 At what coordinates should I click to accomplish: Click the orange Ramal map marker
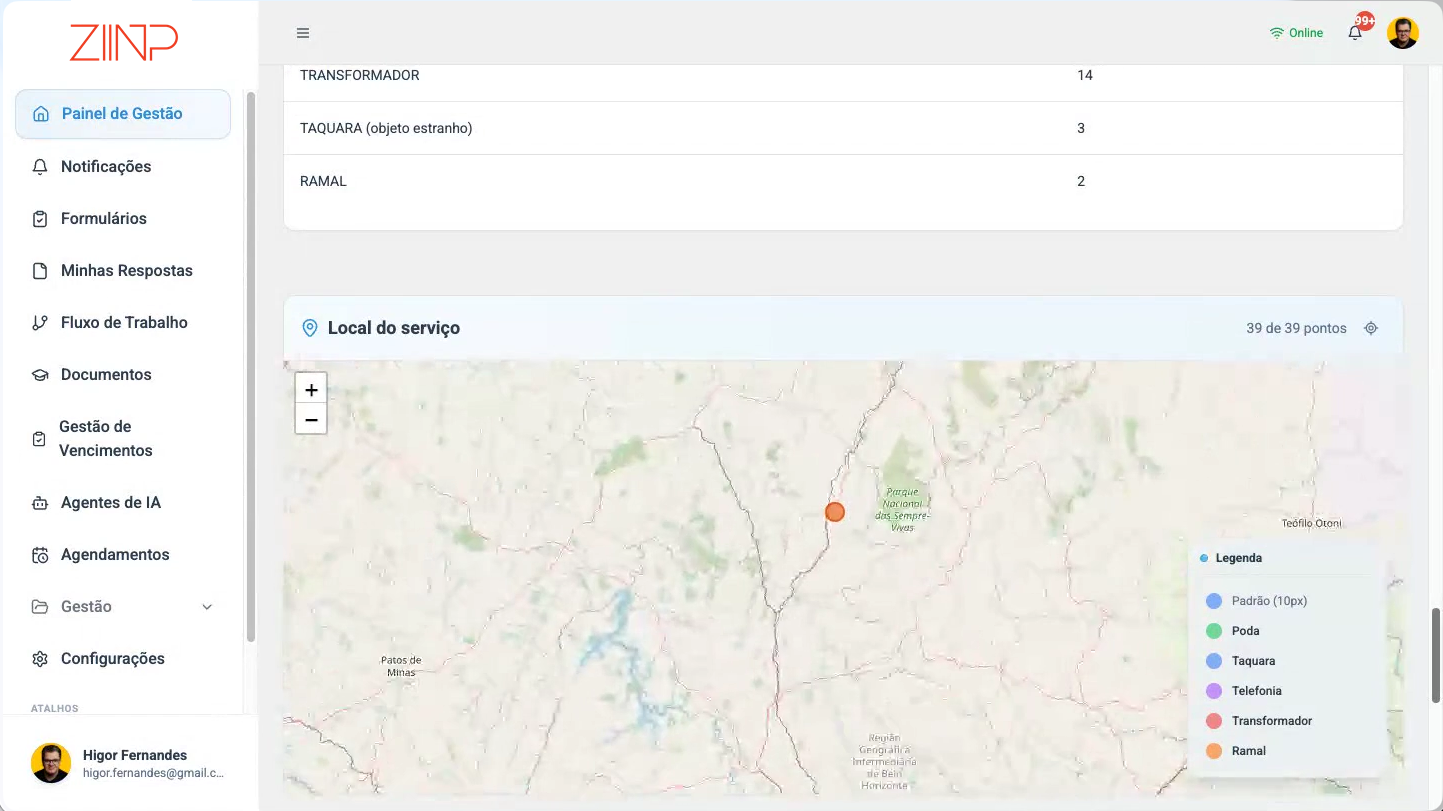click(x=835, y=512)
